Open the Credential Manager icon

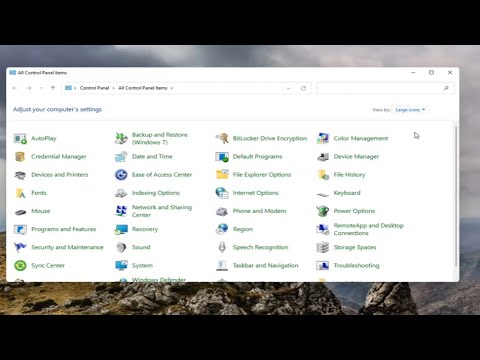point(20,157)
